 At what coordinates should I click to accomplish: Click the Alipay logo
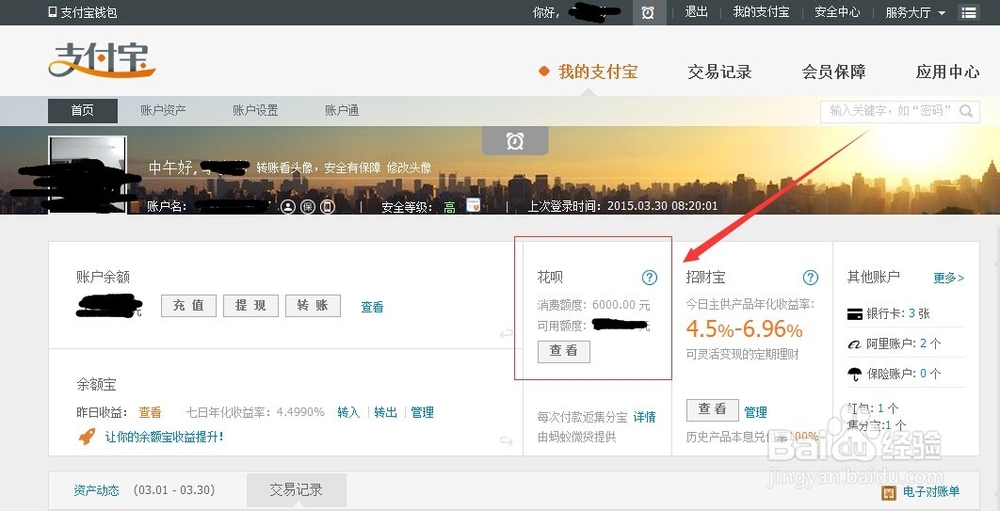click(102, 60)
